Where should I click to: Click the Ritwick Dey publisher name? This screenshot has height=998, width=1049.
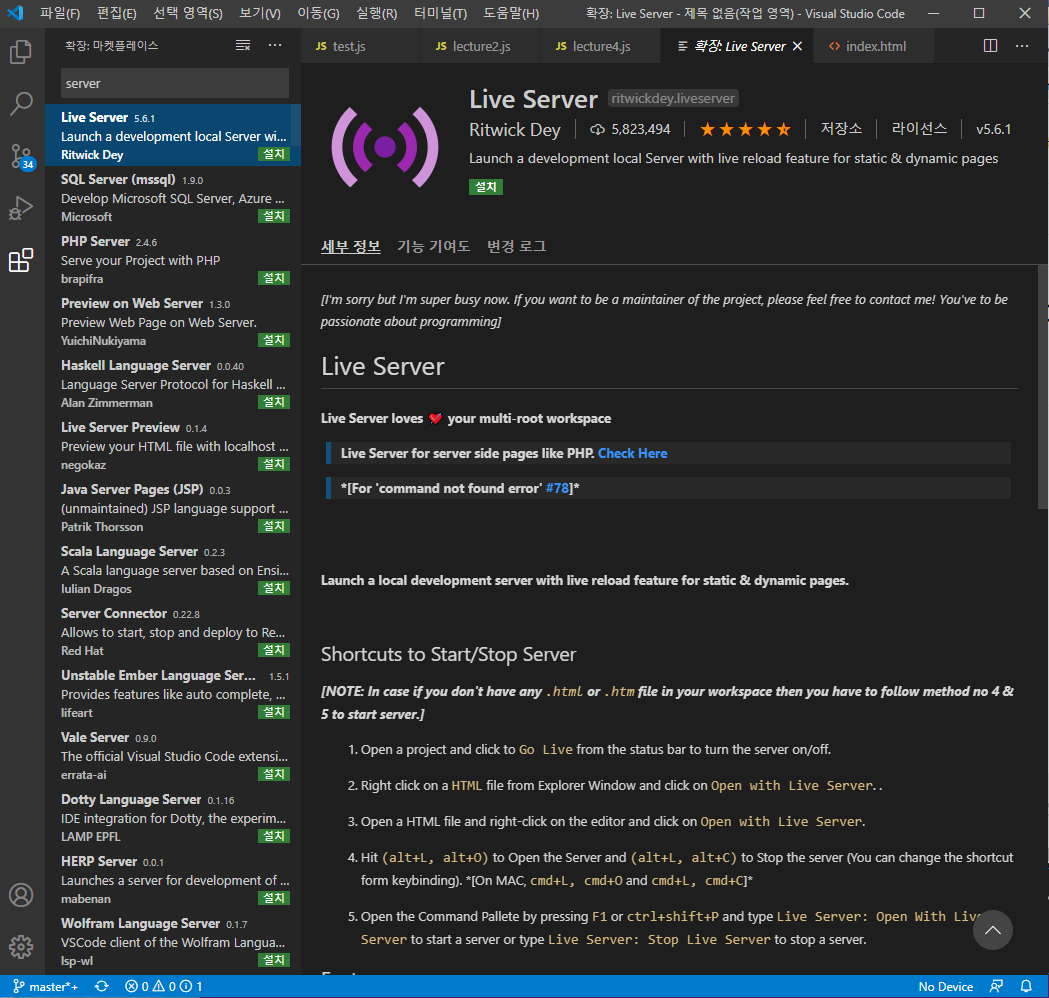point(514,130)
